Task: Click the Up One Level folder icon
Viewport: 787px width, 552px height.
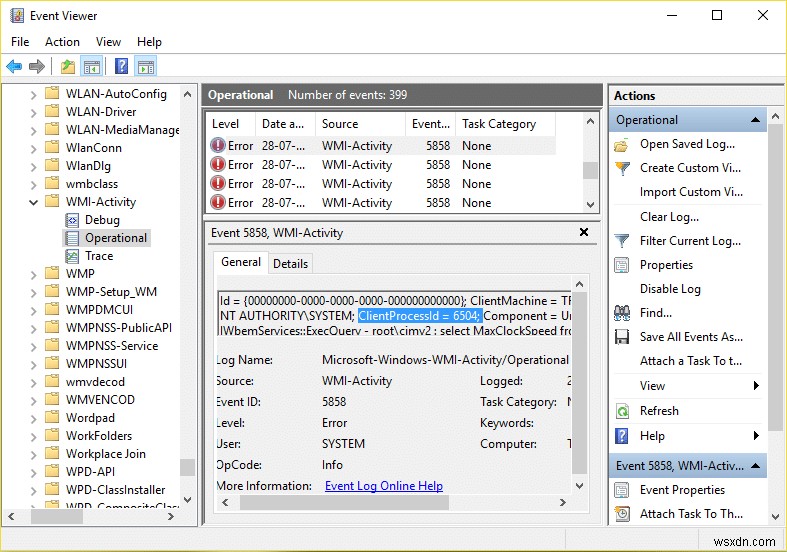Action: pos(67,67)
